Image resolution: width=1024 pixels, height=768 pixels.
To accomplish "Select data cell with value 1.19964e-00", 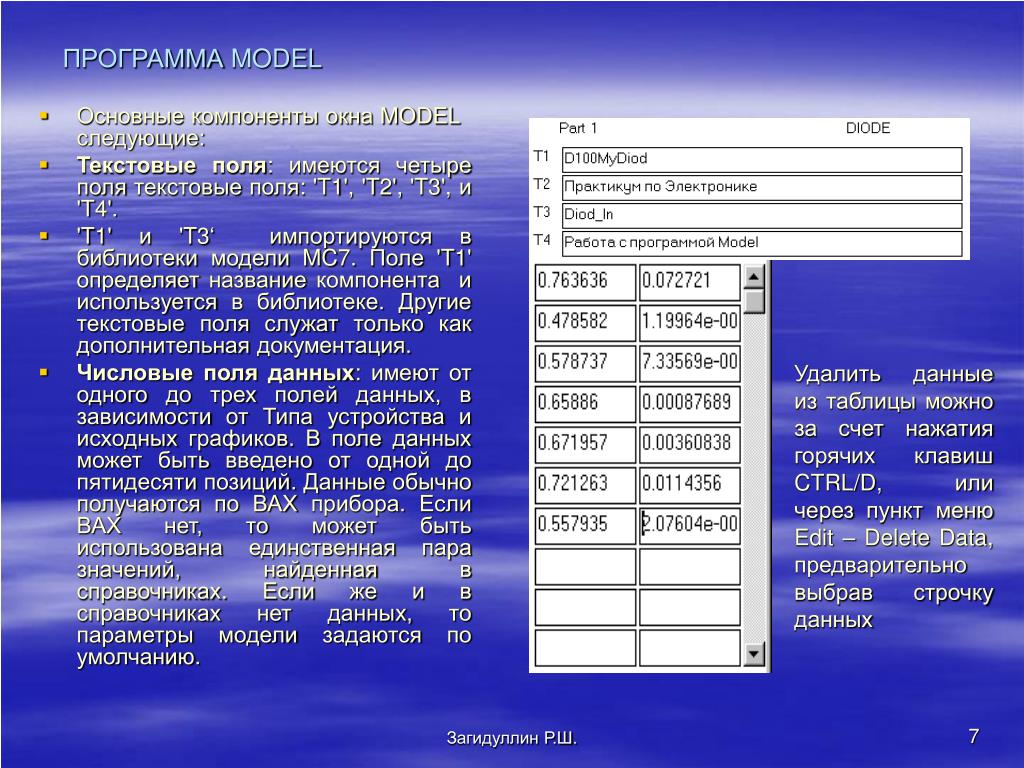I will (690, 322).
